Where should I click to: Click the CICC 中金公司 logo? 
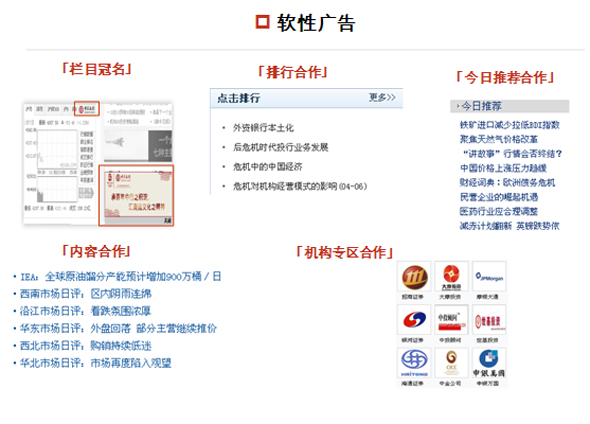pos(451,362)
